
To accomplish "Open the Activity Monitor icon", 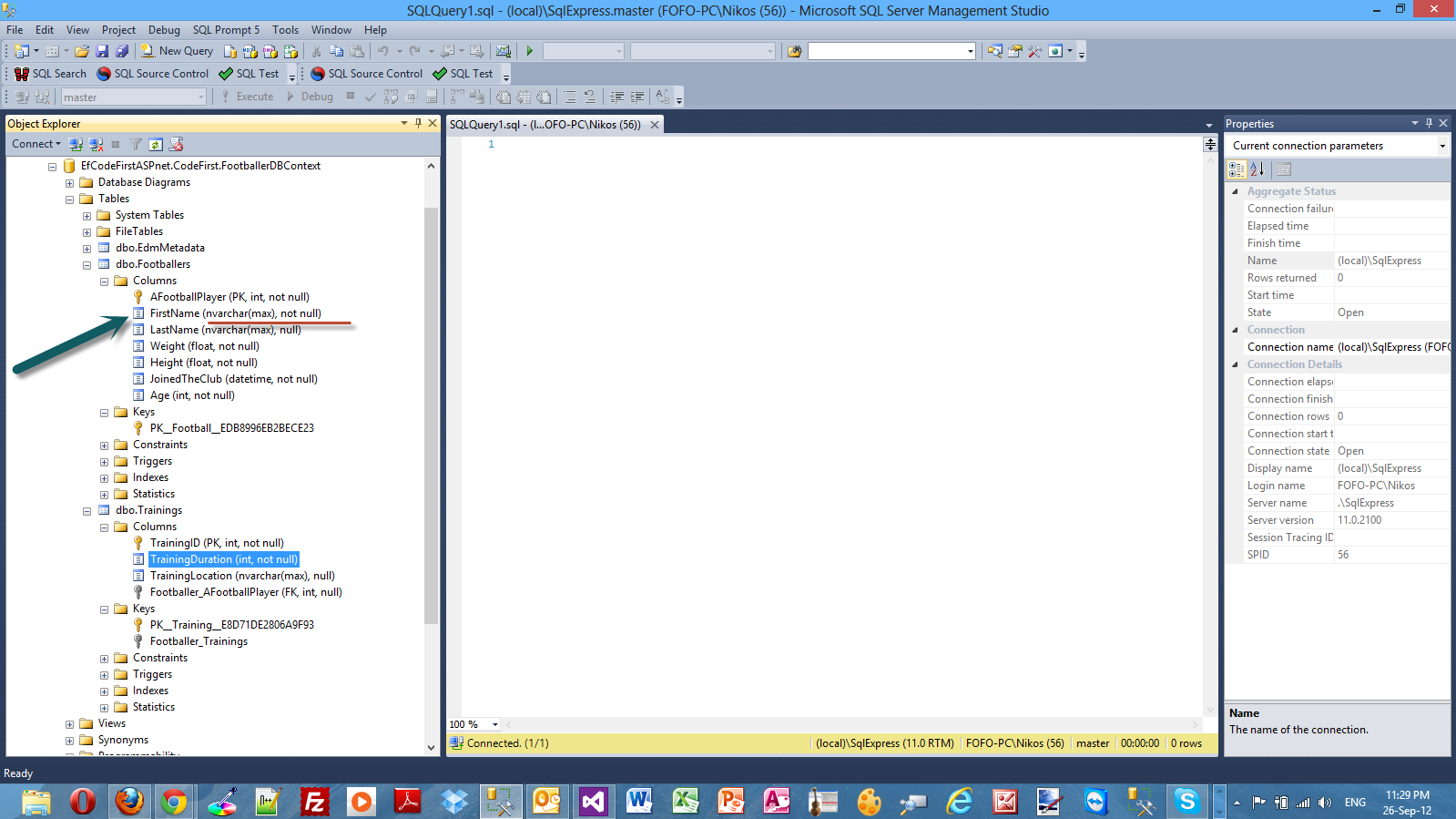I will 504,51.
